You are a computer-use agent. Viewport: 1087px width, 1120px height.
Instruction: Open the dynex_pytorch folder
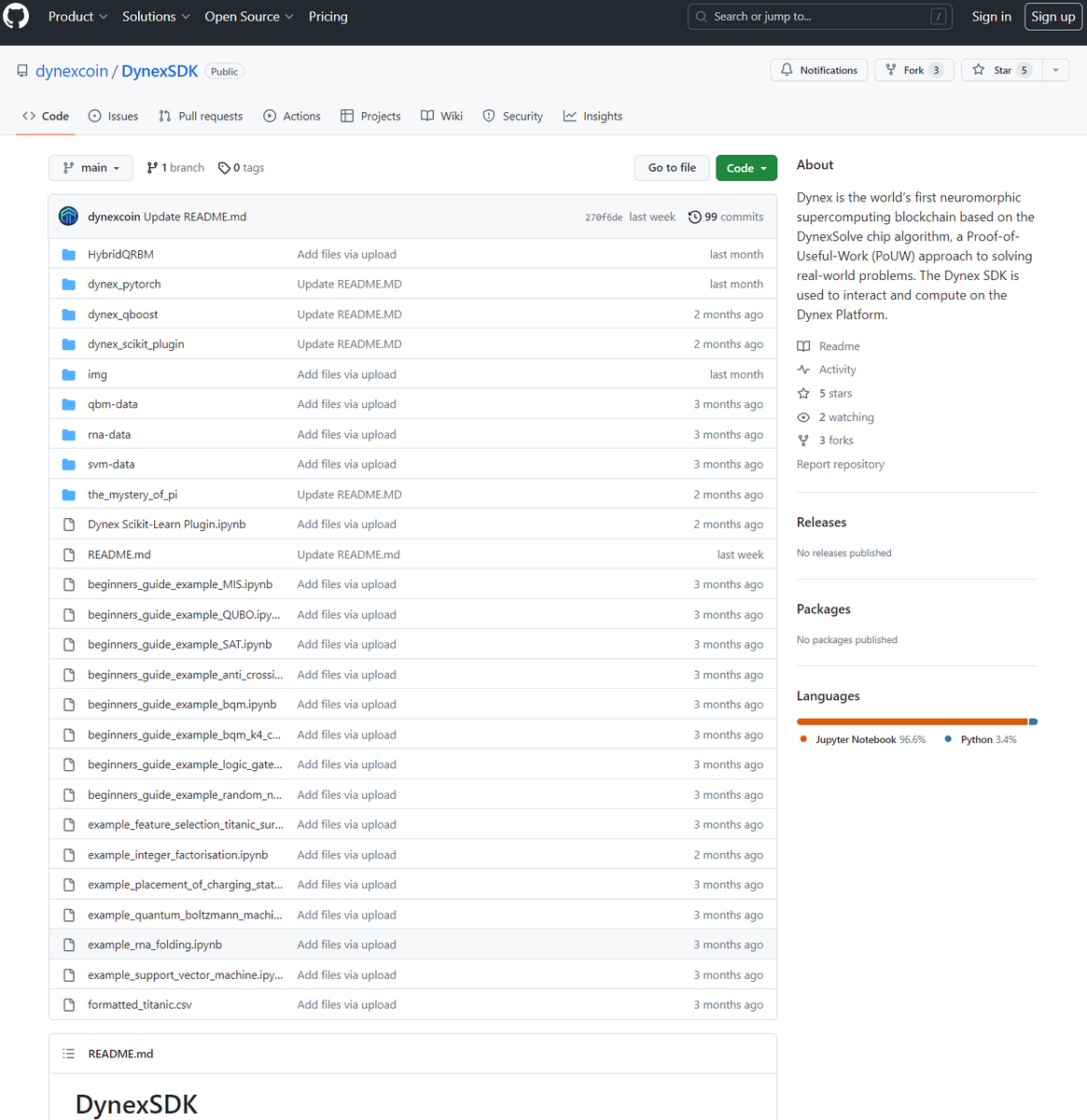click(124, 285)
